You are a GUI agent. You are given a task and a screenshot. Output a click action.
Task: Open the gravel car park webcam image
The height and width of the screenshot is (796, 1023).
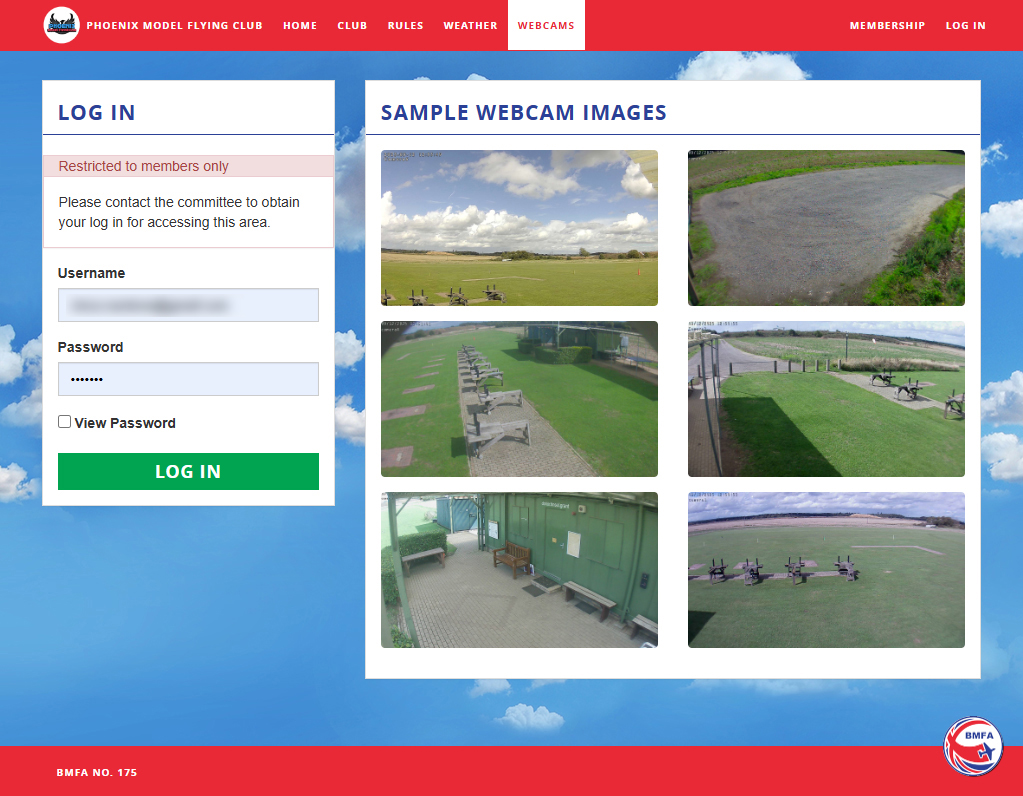pyautogui.click(x=826, y=228)
